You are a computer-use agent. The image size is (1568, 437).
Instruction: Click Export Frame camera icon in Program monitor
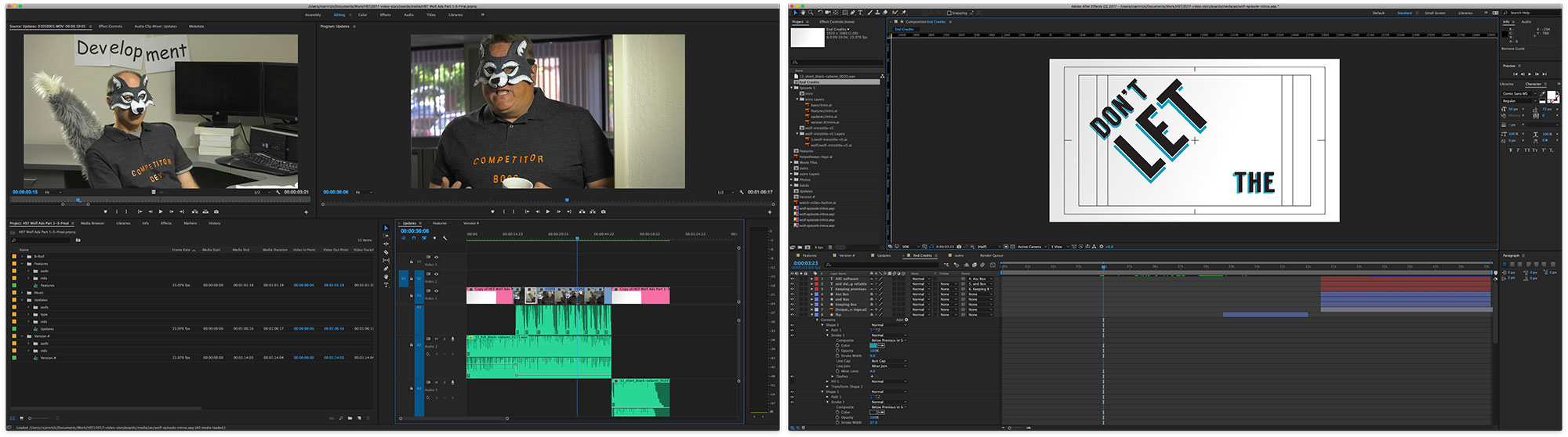click(x=603, y=211)
